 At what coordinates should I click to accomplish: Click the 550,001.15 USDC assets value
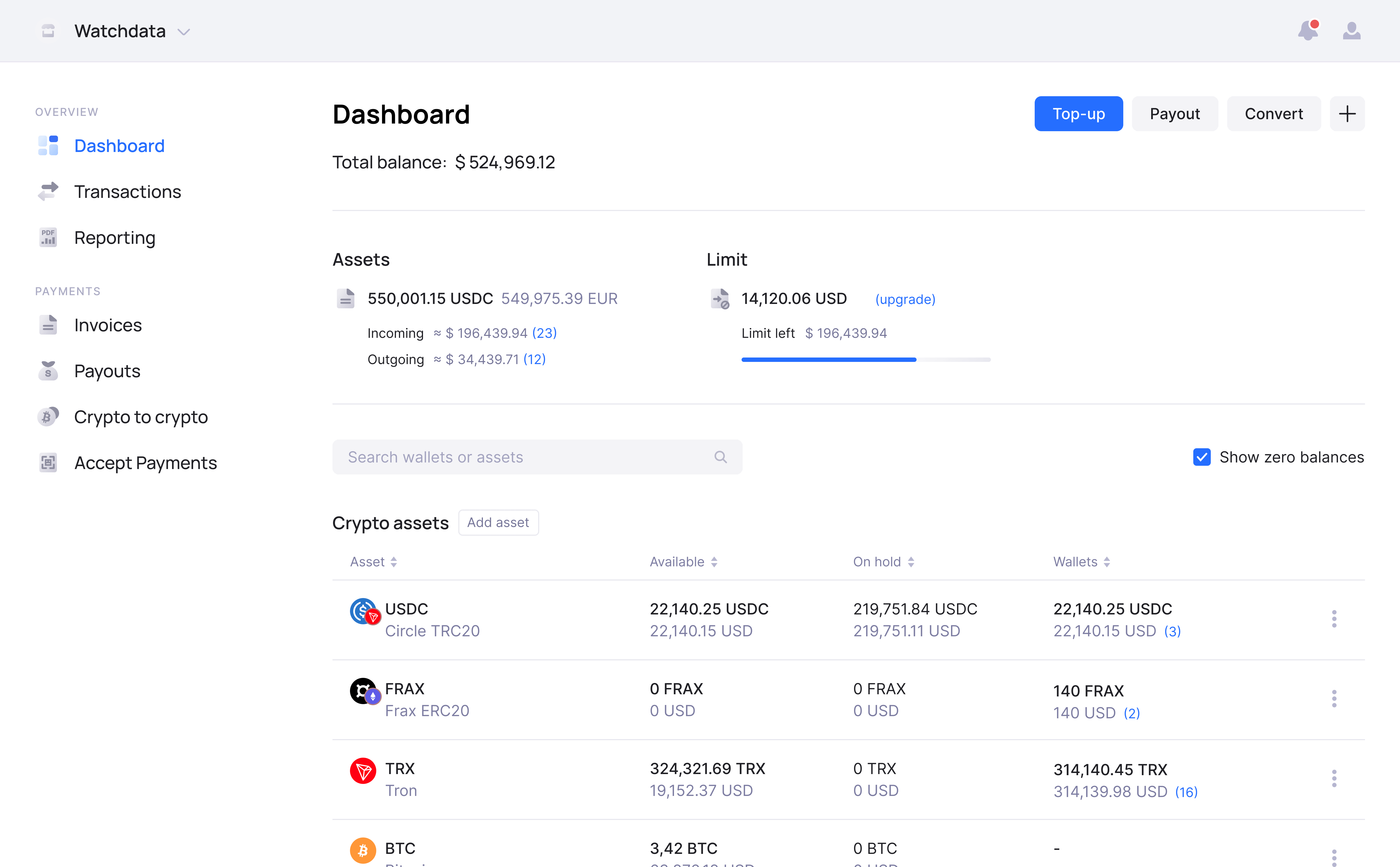pos(430,299)
